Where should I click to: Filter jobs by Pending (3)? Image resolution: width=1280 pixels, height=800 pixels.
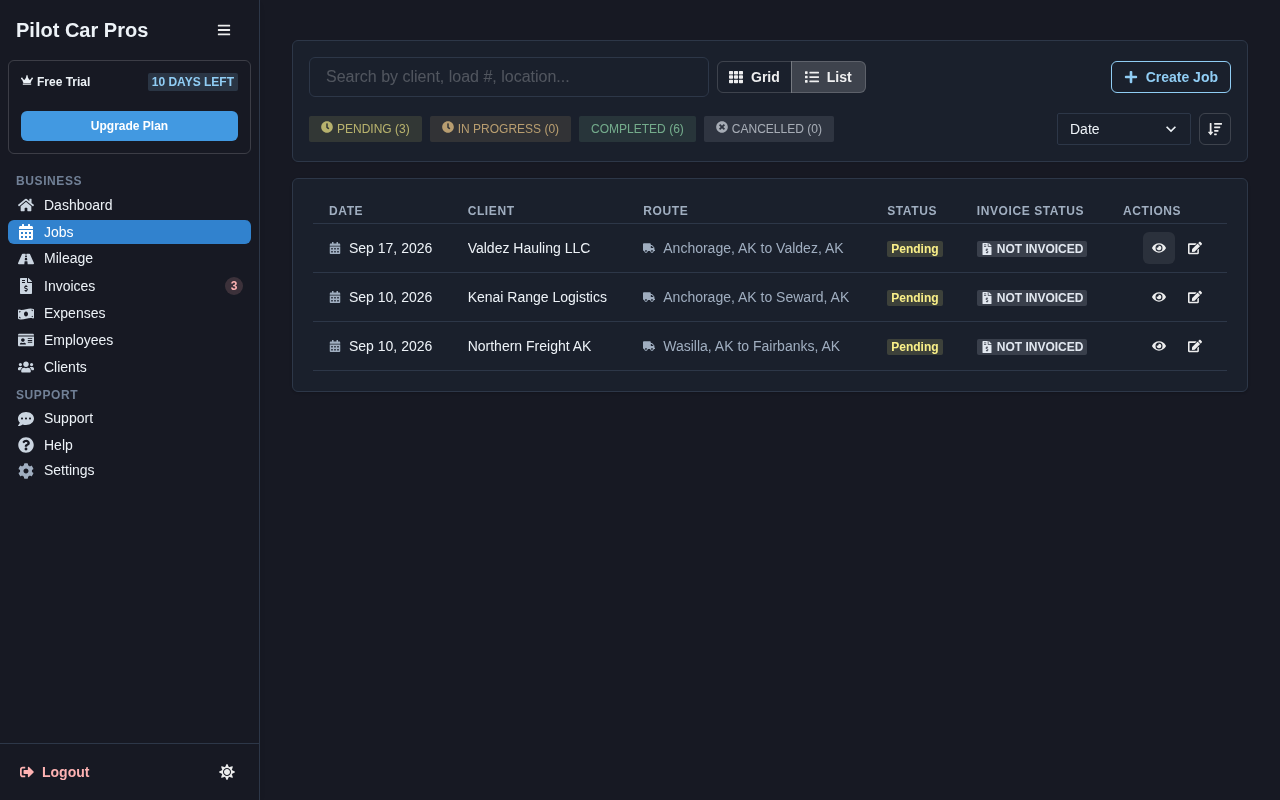click(365, 129)
